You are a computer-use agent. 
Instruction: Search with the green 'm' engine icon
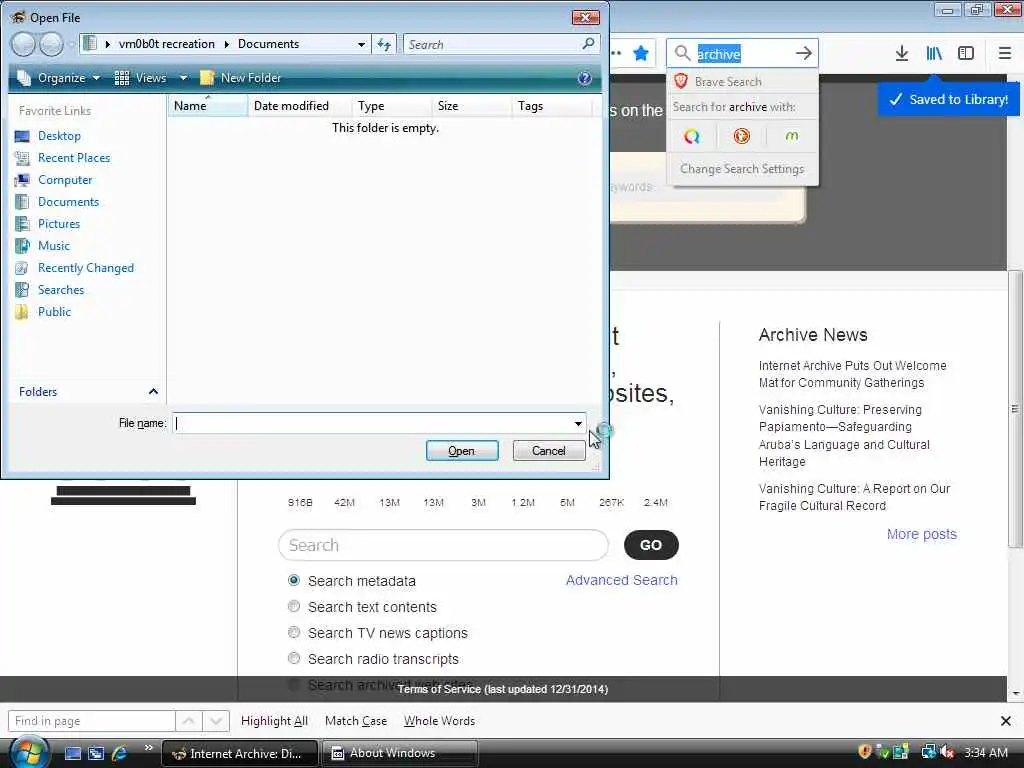(792, 136)
